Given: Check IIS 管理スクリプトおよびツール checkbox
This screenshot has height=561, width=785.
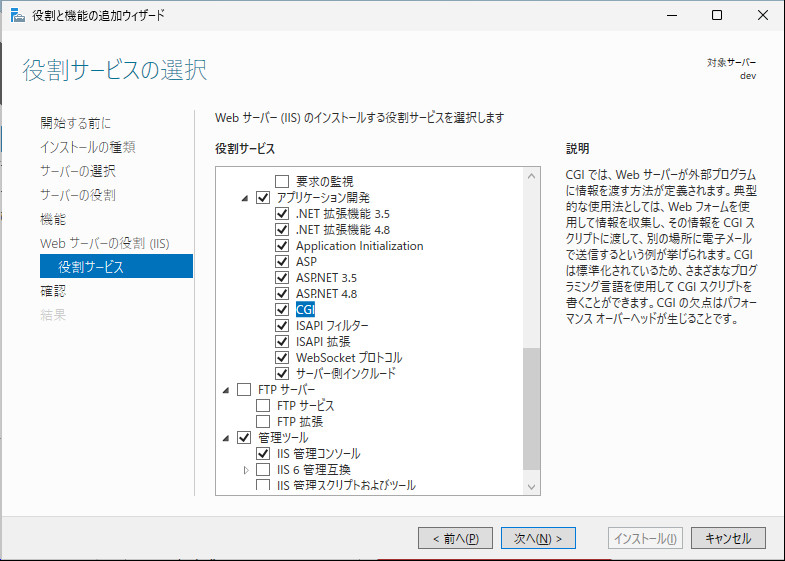Looking at the screenshot, I should 263,485.
